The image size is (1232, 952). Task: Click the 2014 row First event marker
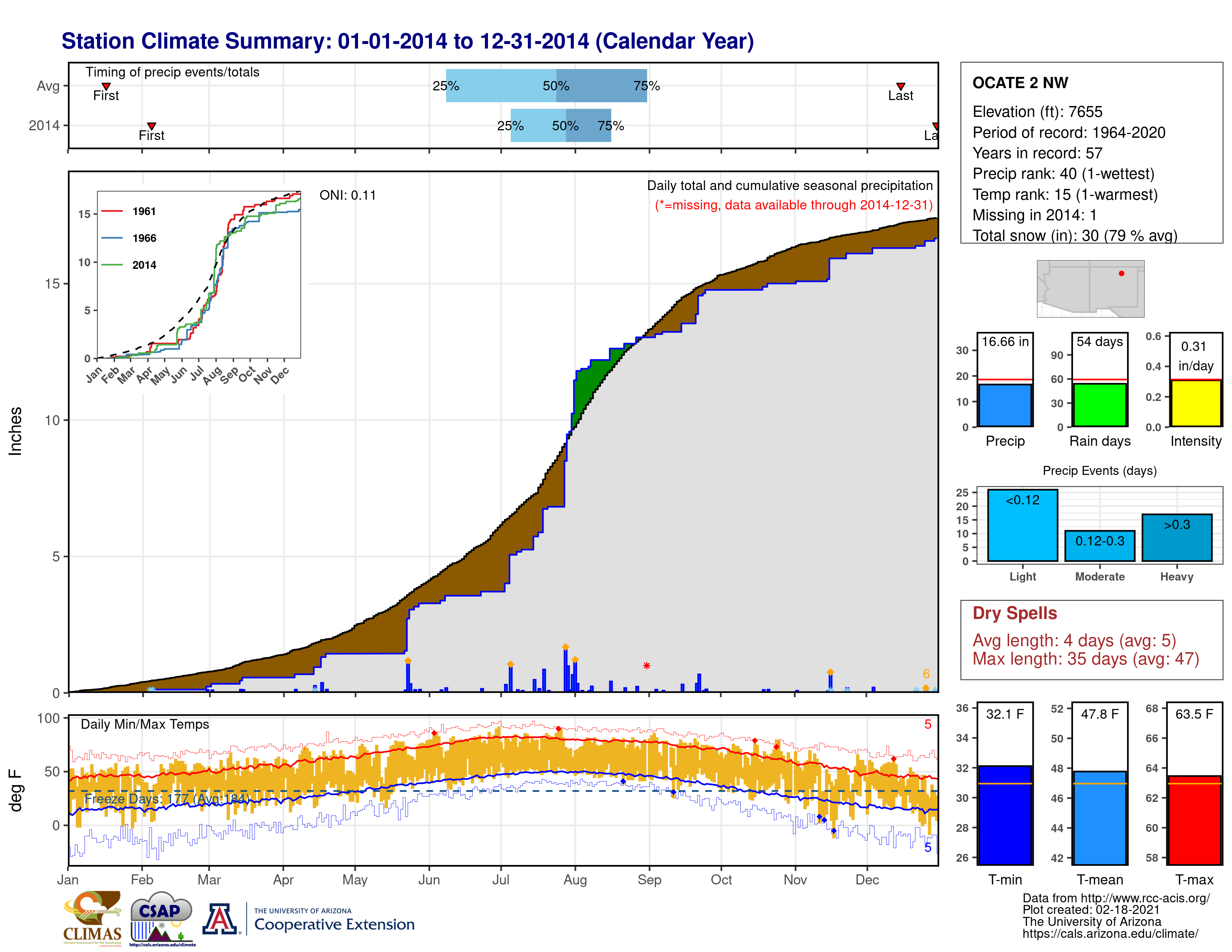(x=151, y=126)
